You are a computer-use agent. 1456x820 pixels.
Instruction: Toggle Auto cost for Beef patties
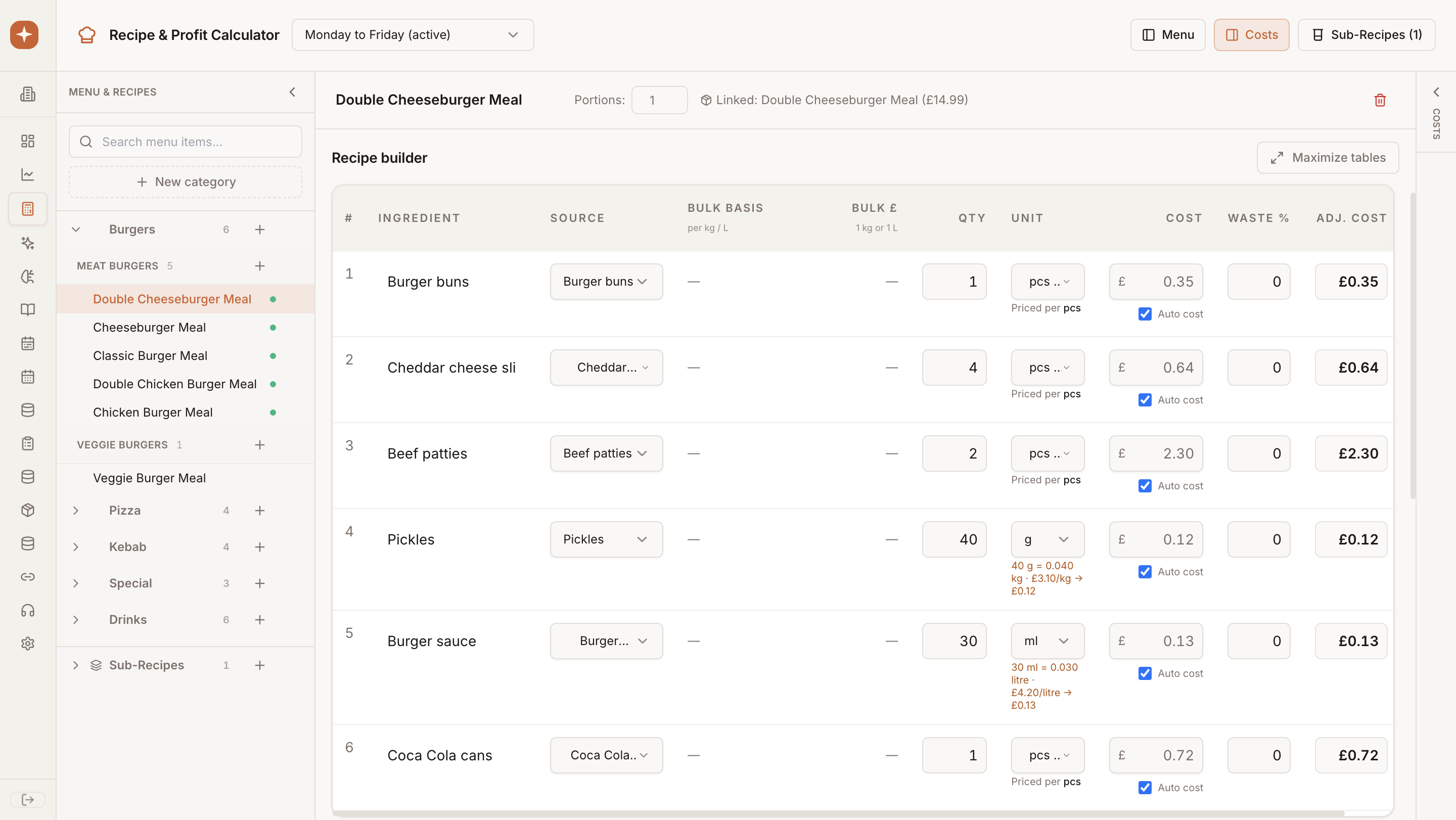click(1145, 485)
